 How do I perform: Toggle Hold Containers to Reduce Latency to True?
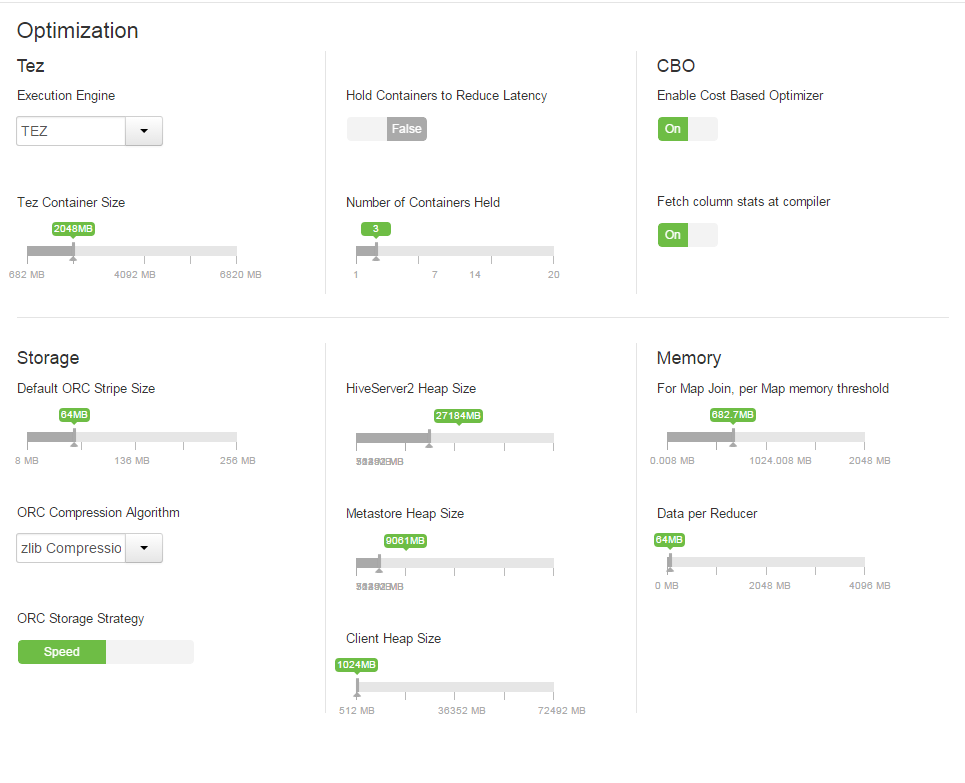click(x=365, y=128)
